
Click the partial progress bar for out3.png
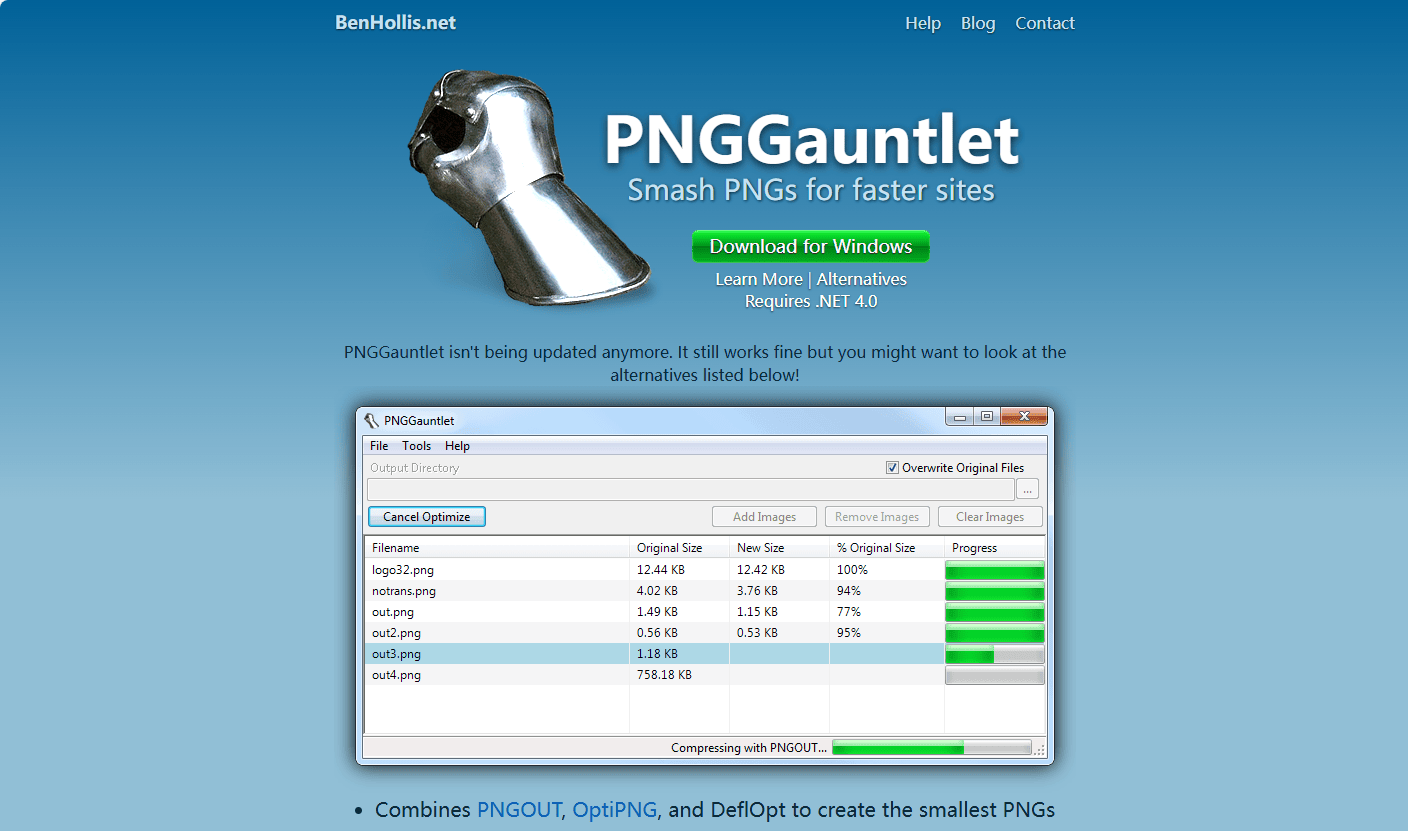[x=995, y=655]
